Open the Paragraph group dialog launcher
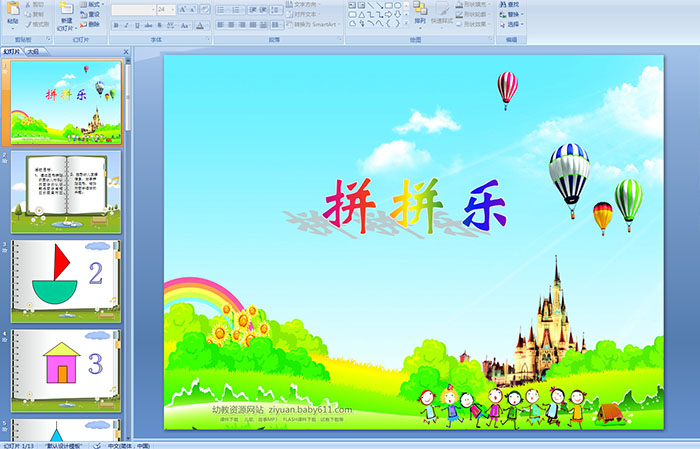 [340, 40]
